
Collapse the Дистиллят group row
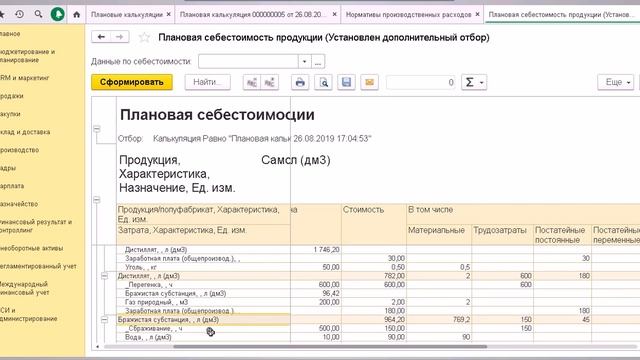(104, 276)
